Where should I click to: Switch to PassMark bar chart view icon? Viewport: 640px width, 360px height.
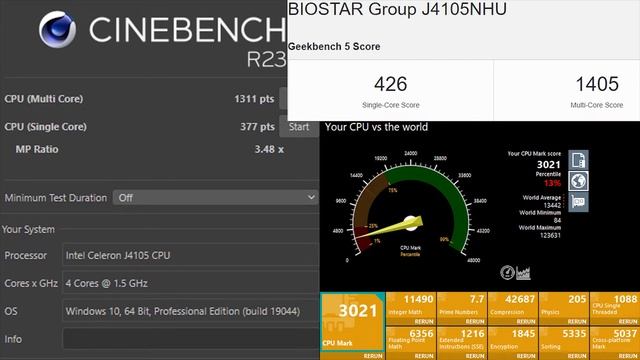523,273
